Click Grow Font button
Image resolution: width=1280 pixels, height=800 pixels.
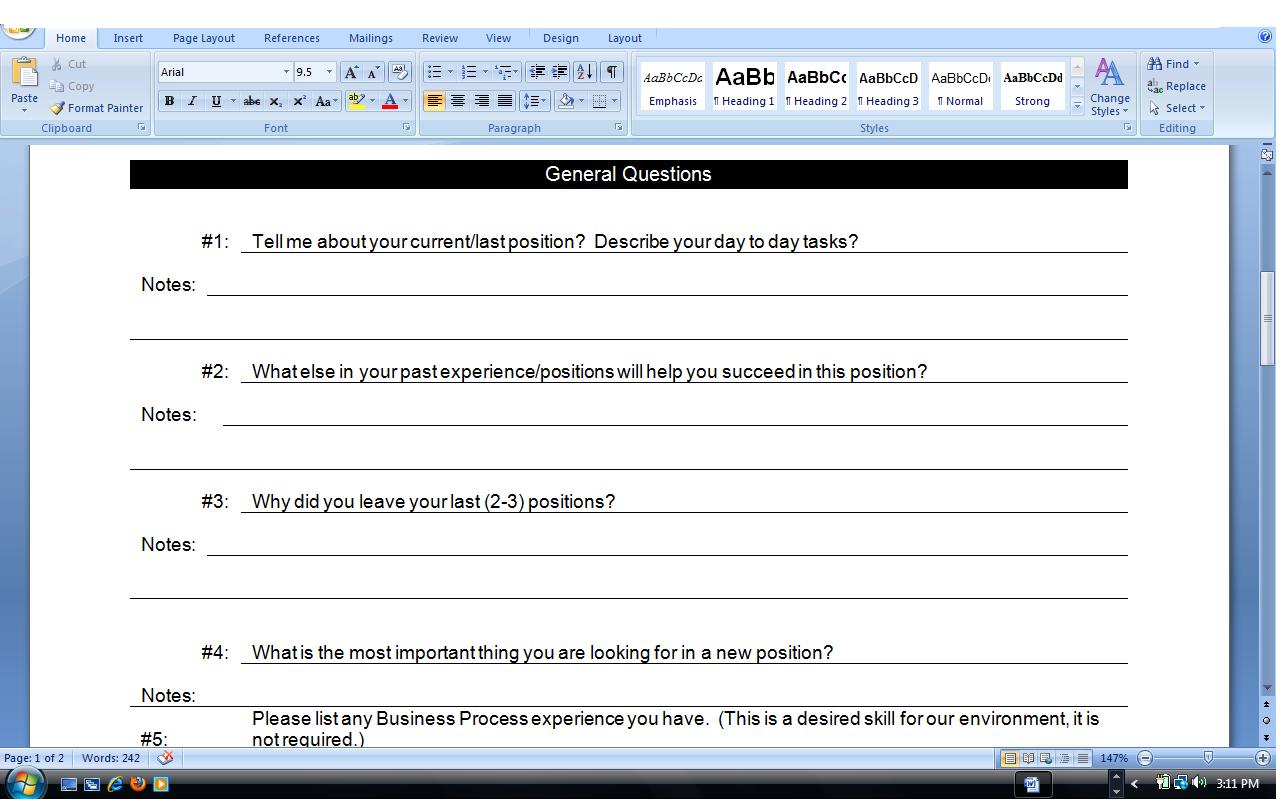tap(351, 72)
